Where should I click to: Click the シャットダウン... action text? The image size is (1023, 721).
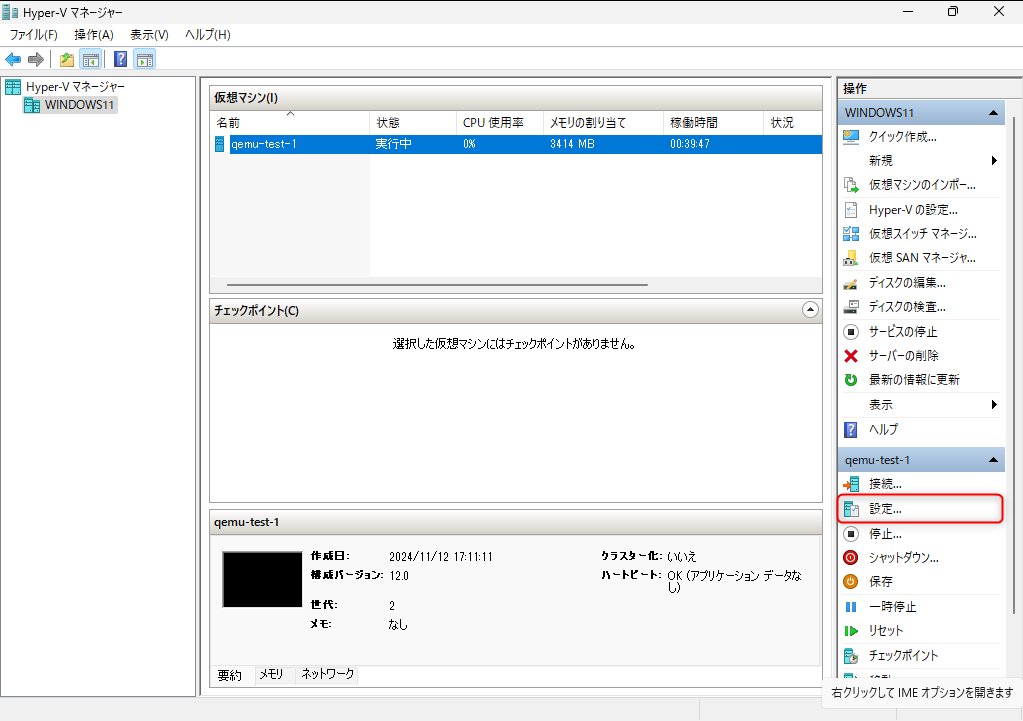[904, 557]
